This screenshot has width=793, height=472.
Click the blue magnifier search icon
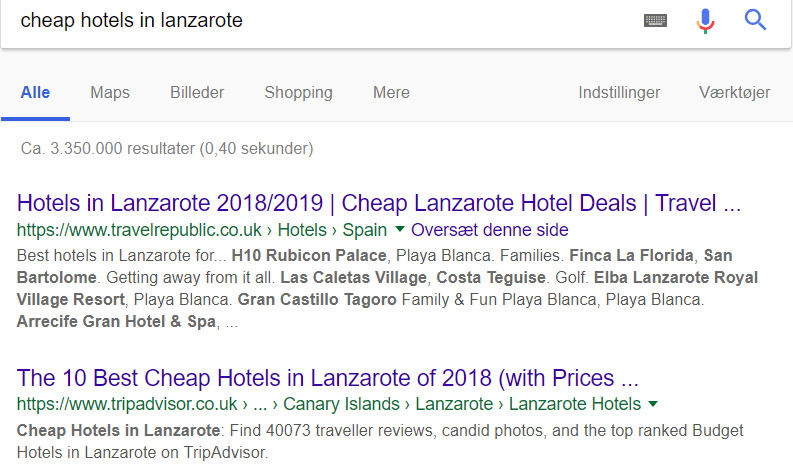point(755,20)
